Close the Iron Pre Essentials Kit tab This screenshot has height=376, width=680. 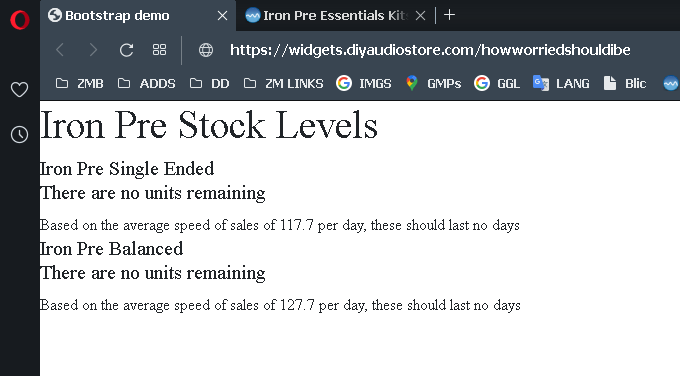[420, 16]
